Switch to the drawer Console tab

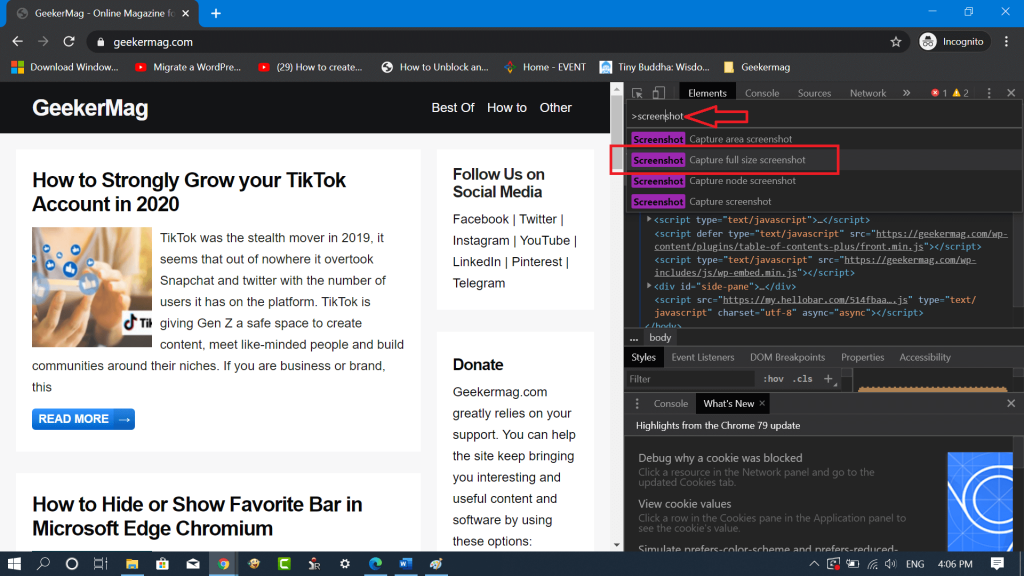click(x=671, y=404)
